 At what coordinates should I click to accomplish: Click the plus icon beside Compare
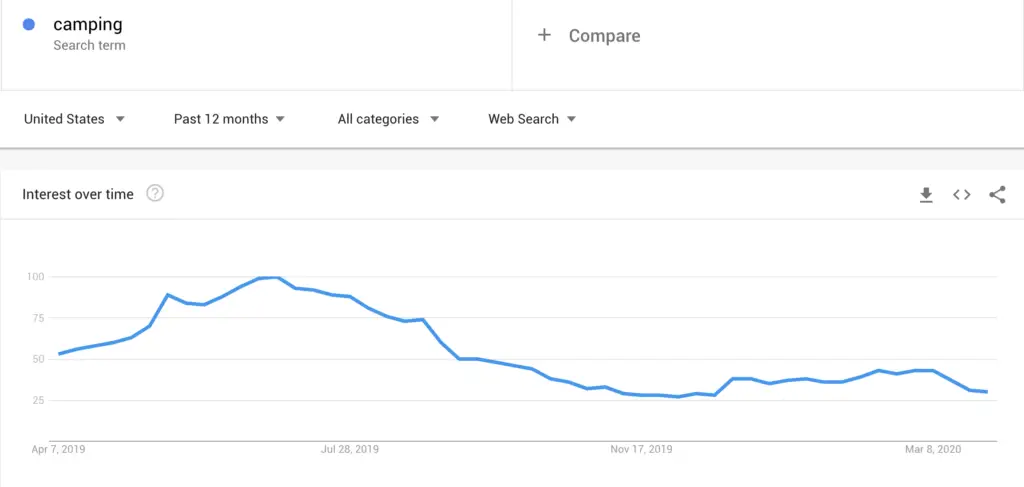(544, 35)
